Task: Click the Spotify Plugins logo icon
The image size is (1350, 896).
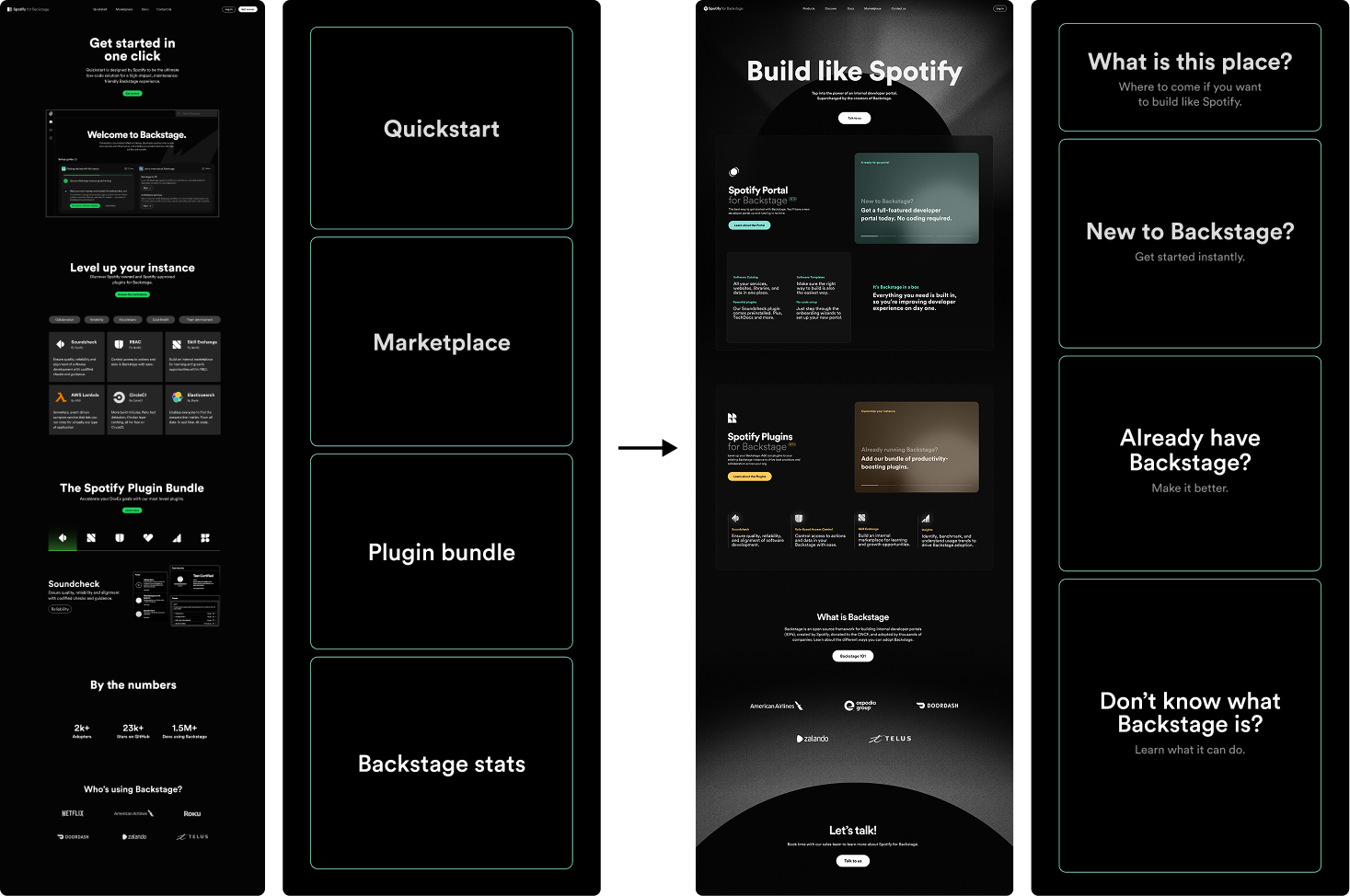Action: click(733, 418)
